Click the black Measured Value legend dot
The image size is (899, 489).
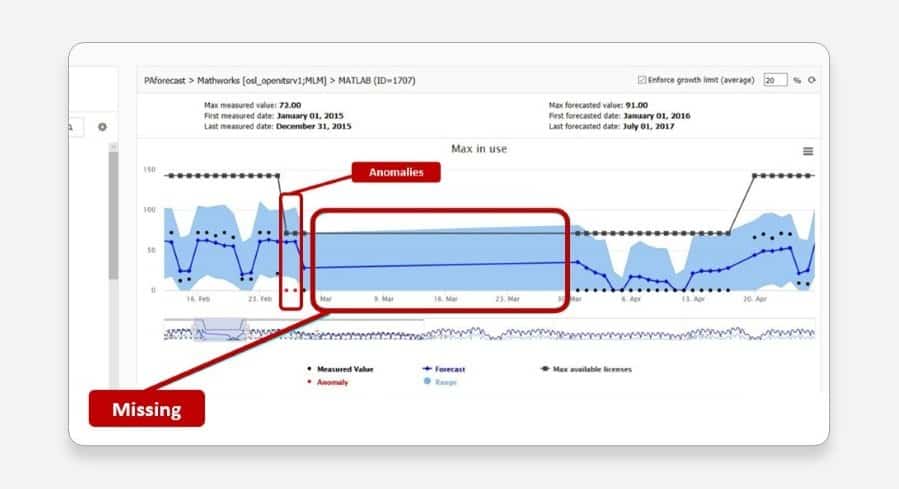pos(310,369)
